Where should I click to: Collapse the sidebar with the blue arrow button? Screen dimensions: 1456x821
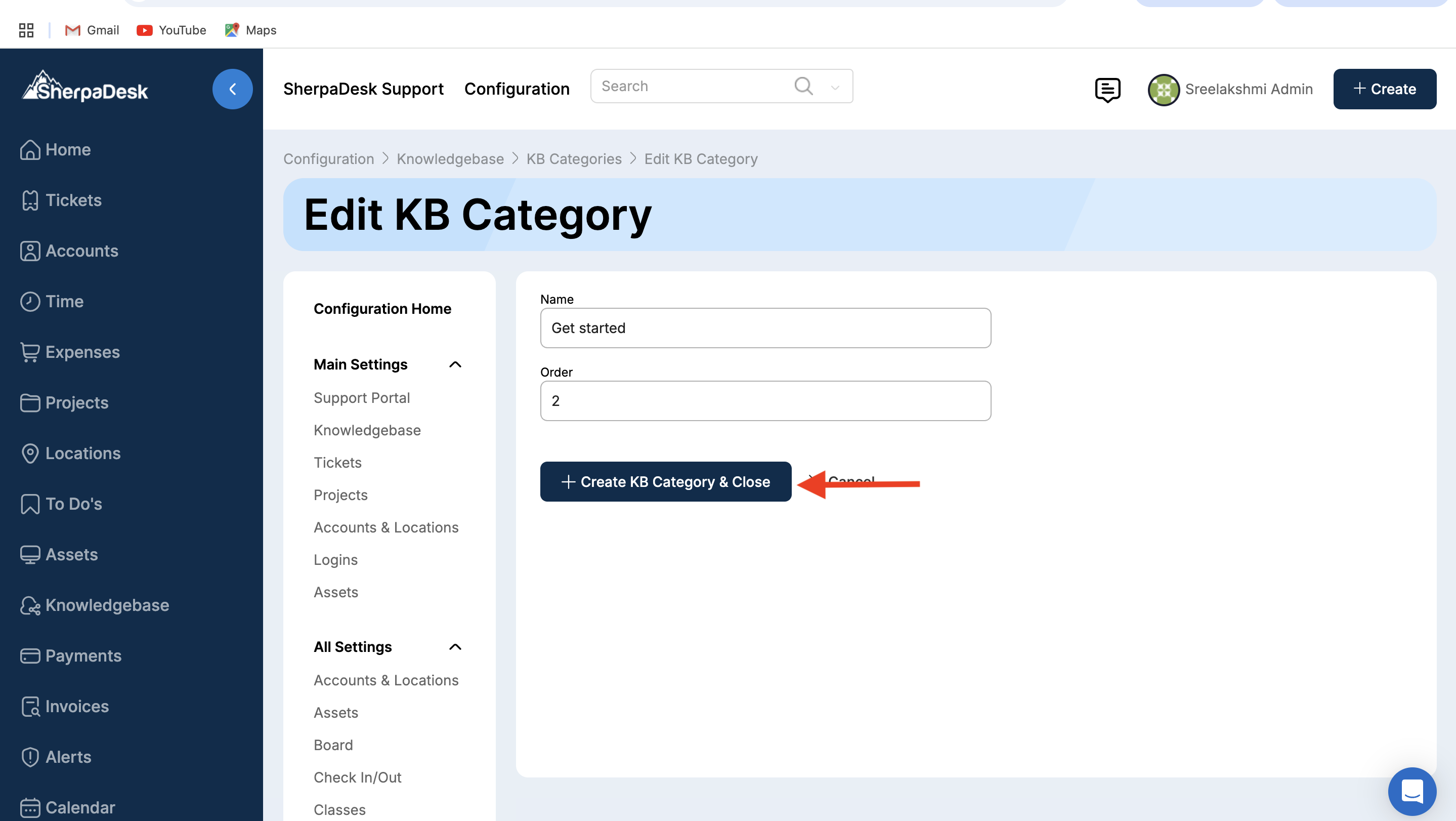232,89
